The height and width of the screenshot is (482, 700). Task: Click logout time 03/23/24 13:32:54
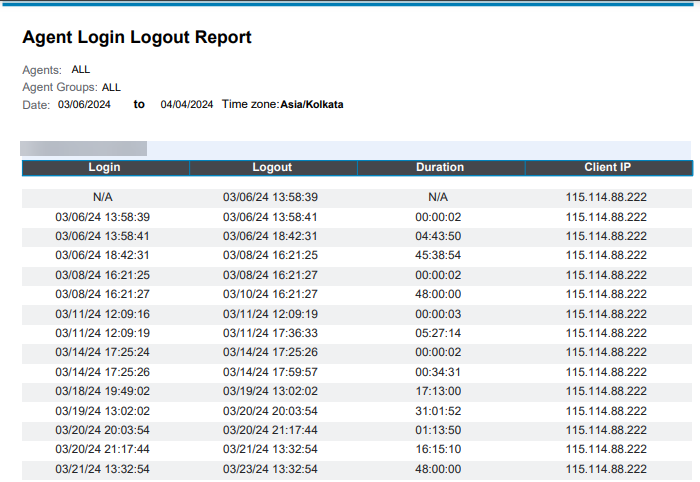270,469
